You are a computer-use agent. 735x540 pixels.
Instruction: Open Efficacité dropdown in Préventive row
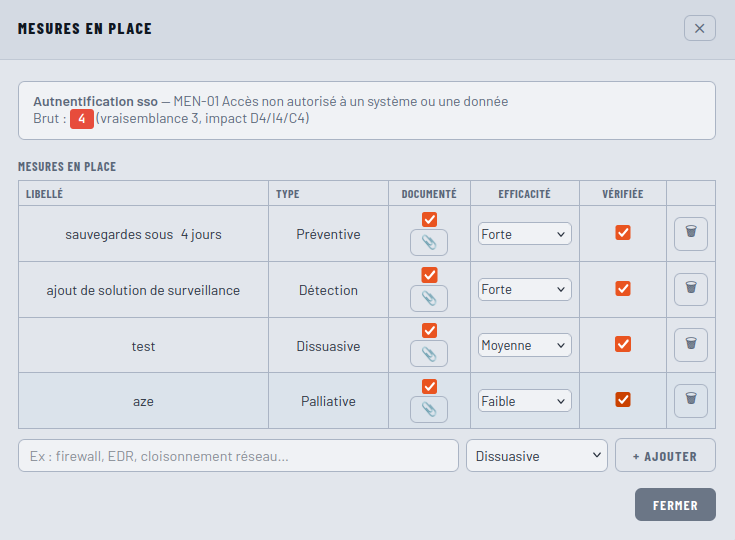pos(525,233)
